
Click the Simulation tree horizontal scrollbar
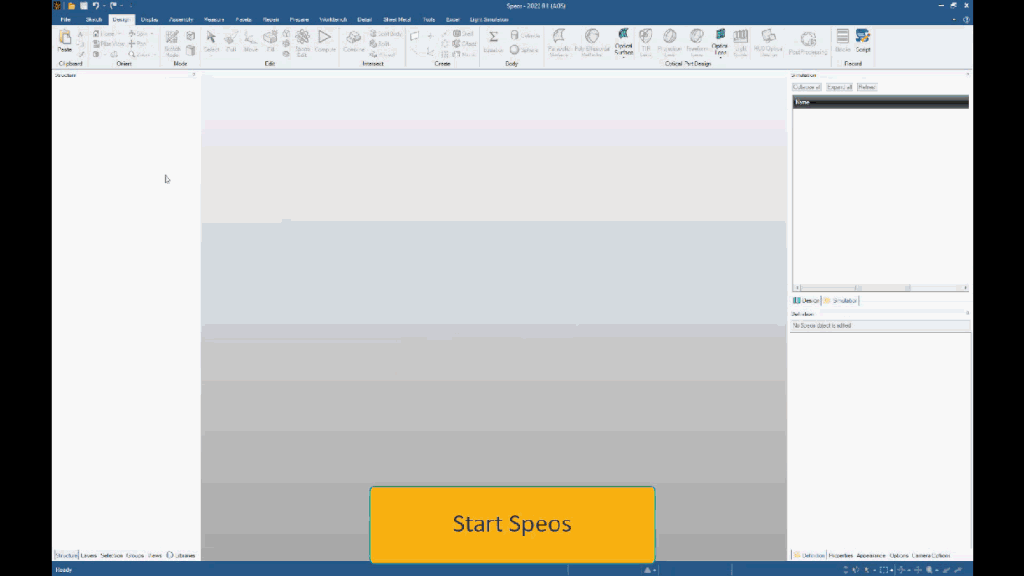coord(880,287)
